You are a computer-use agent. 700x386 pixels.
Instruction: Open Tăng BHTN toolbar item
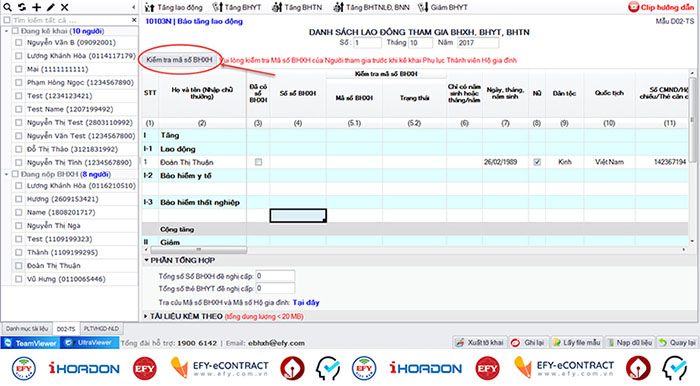pos(297,7)
